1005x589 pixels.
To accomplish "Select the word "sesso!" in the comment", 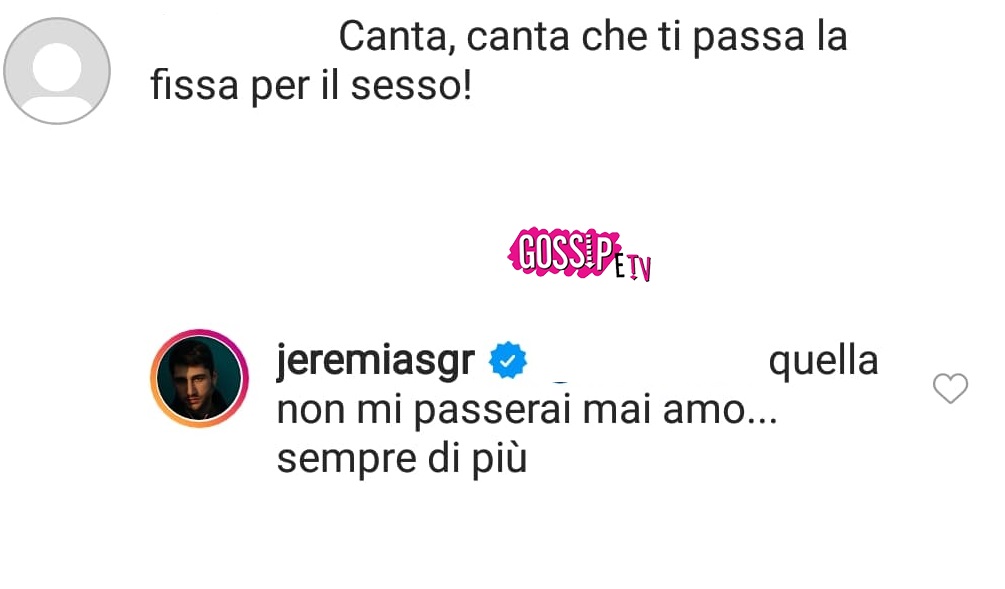I will [411, 86].
